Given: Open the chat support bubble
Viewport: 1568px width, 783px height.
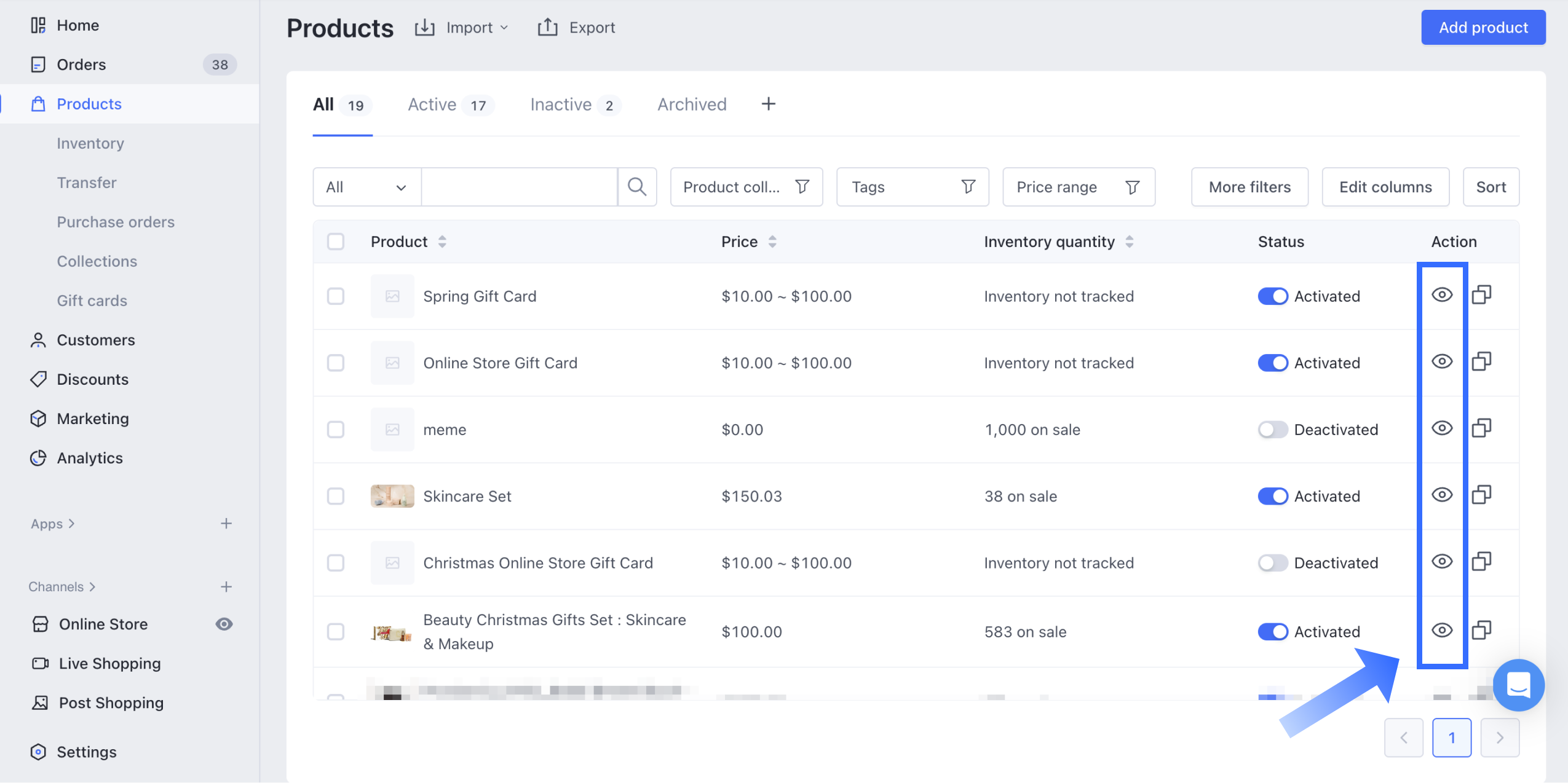Looking at the screenshot, I should click(x=1518, y=685).
